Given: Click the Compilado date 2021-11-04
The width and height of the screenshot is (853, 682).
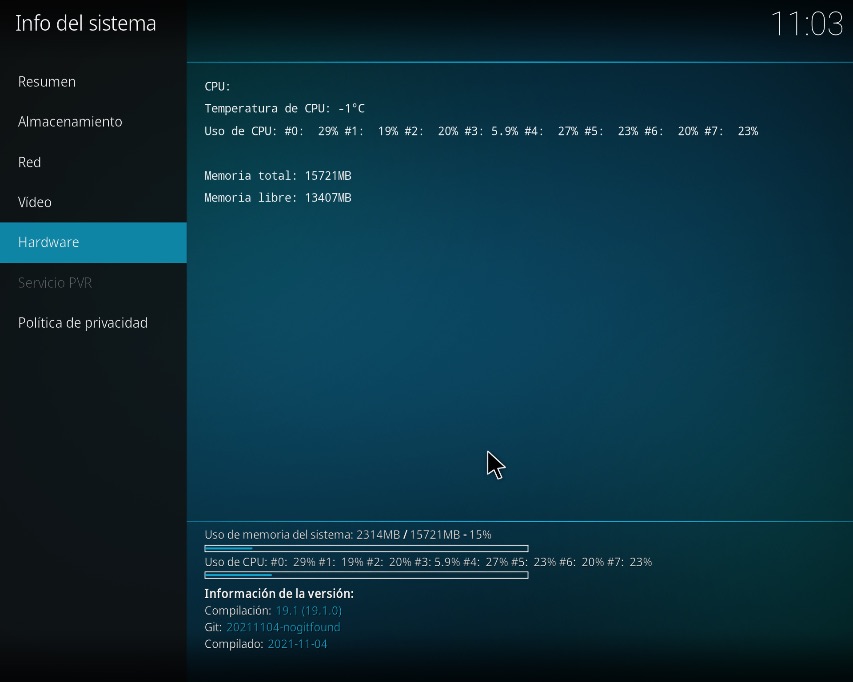Looking at the screenshot, I should click(x=297, y=644).
